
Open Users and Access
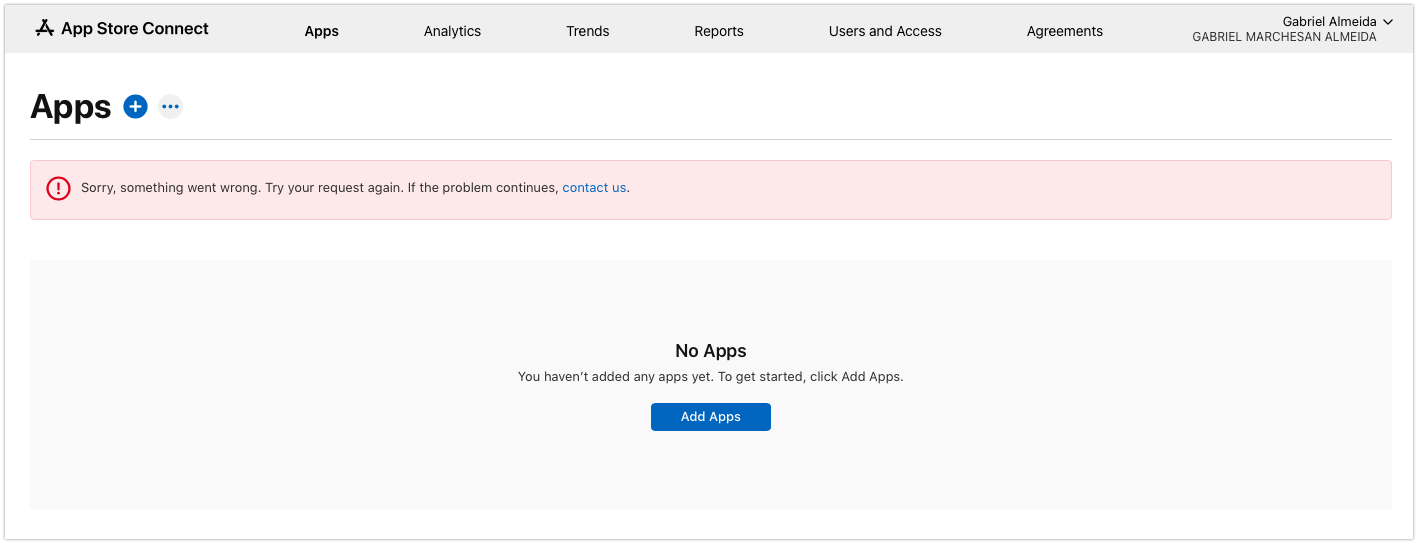(885, 31)
